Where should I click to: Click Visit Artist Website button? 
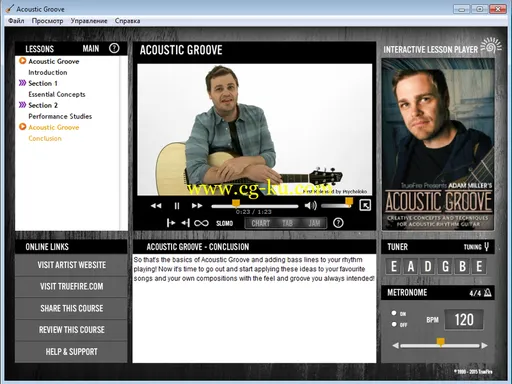(71, 265)
